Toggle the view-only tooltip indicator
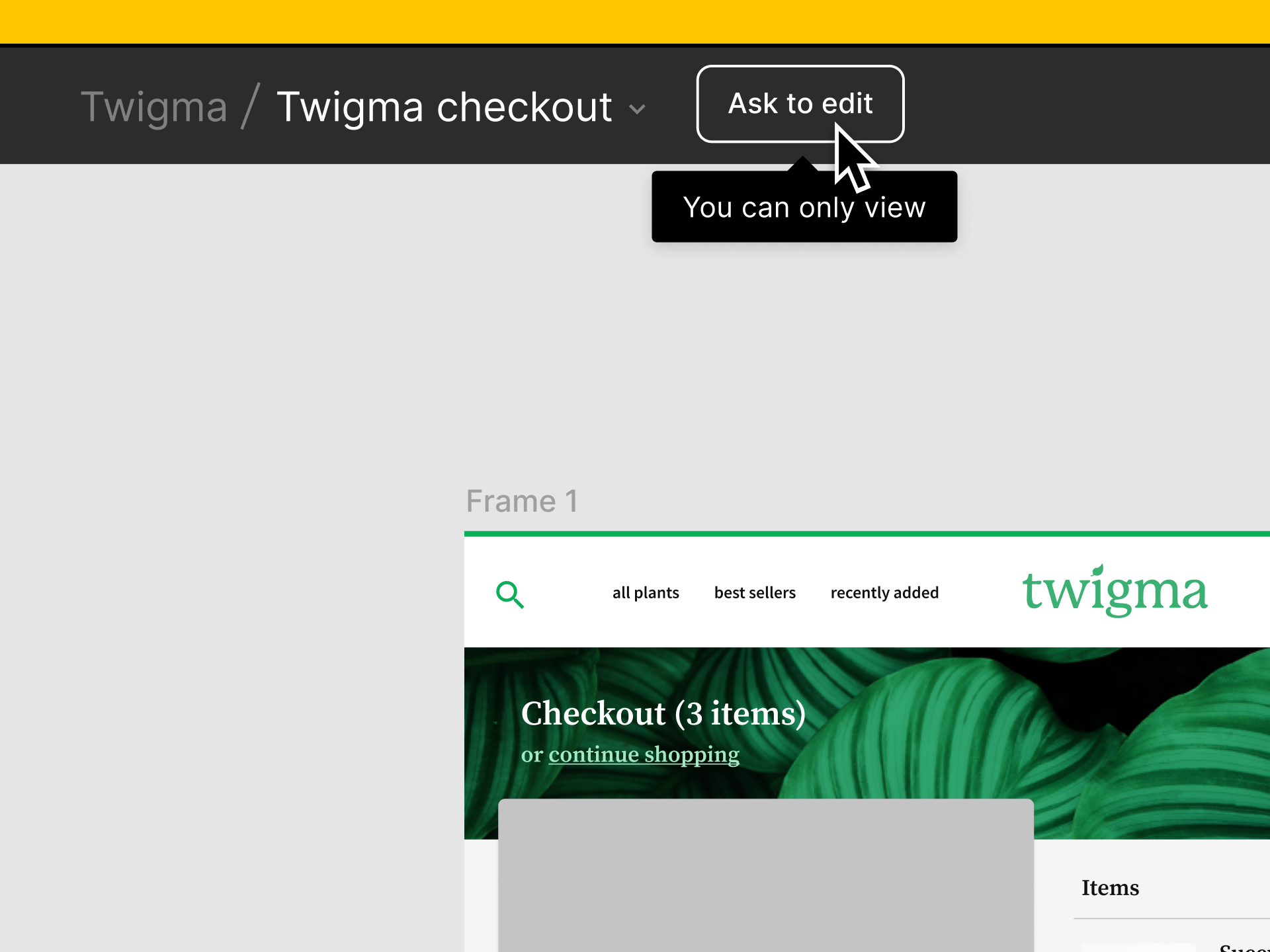 (x=800, y=103)
